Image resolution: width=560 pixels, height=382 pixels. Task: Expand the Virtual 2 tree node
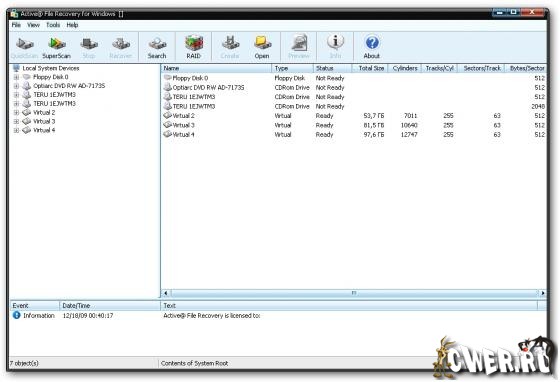16,113
